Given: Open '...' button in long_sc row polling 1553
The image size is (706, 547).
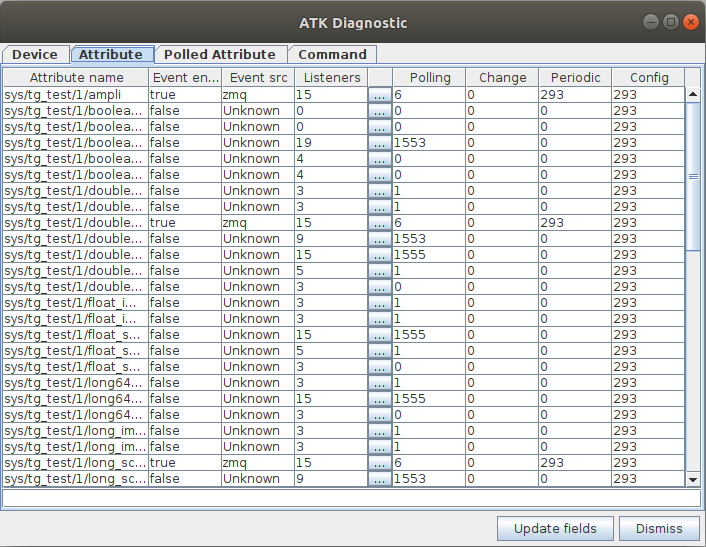Looking at the screenshot, I should pyautogui.click(x=380, y=479).
